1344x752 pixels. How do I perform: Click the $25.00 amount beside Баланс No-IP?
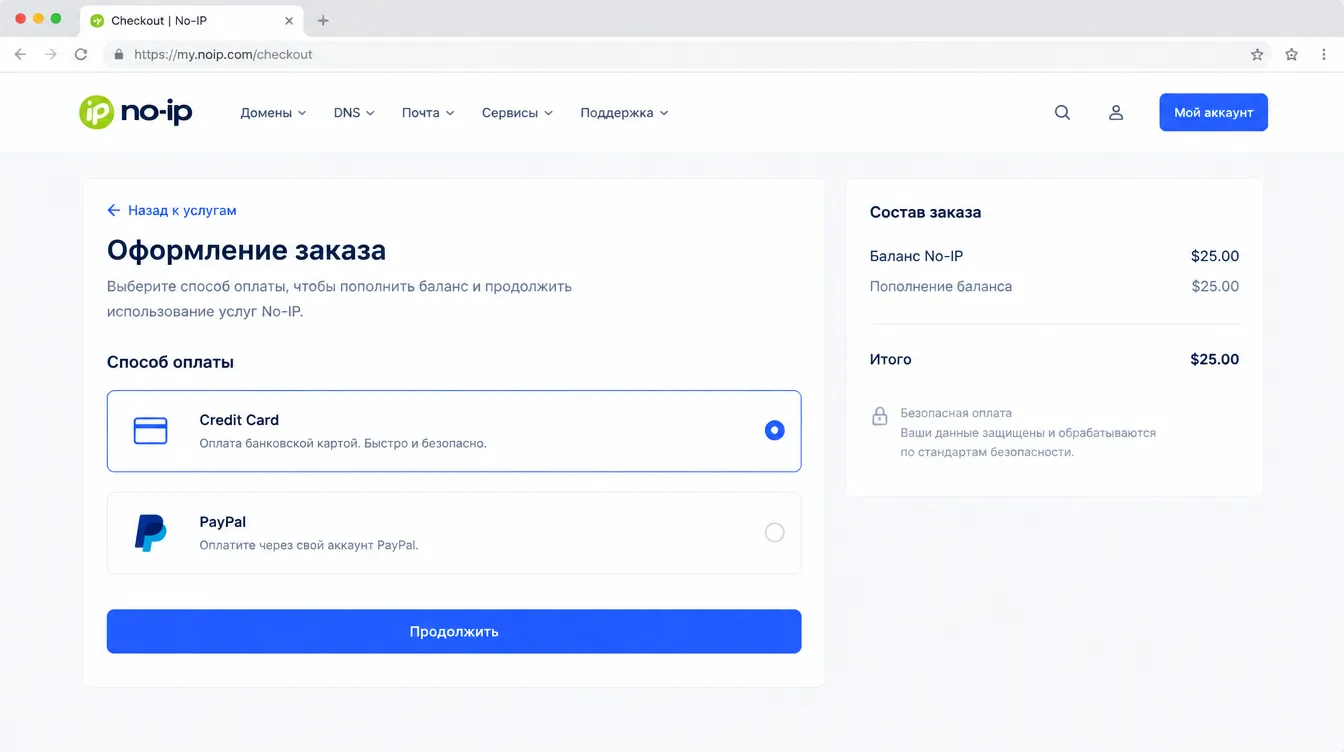pyautogui.click(x=1215, y=256)
